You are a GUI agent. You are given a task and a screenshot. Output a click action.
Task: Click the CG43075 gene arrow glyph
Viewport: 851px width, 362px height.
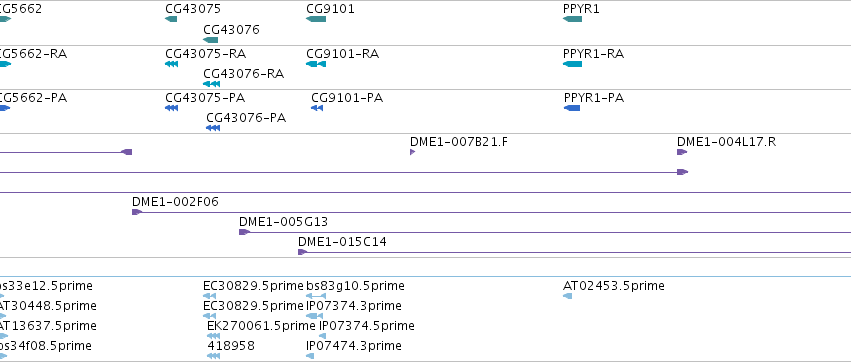point(171,20)
